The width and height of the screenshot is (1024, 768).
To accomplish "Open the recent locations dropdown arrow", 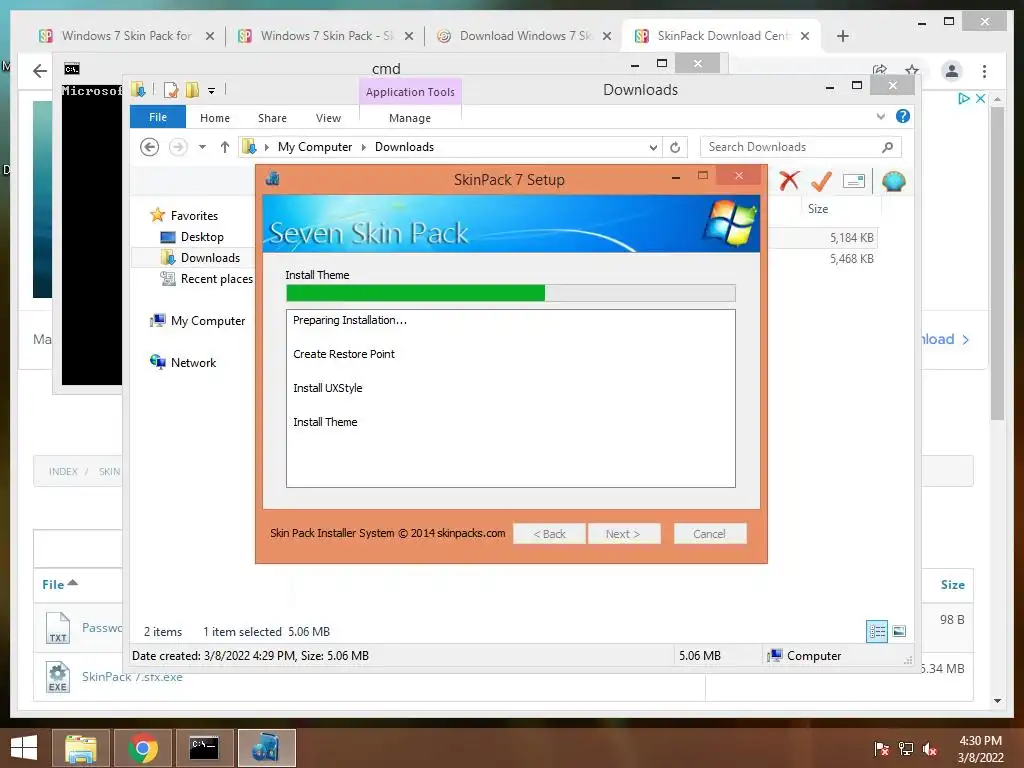I will 202,147.
